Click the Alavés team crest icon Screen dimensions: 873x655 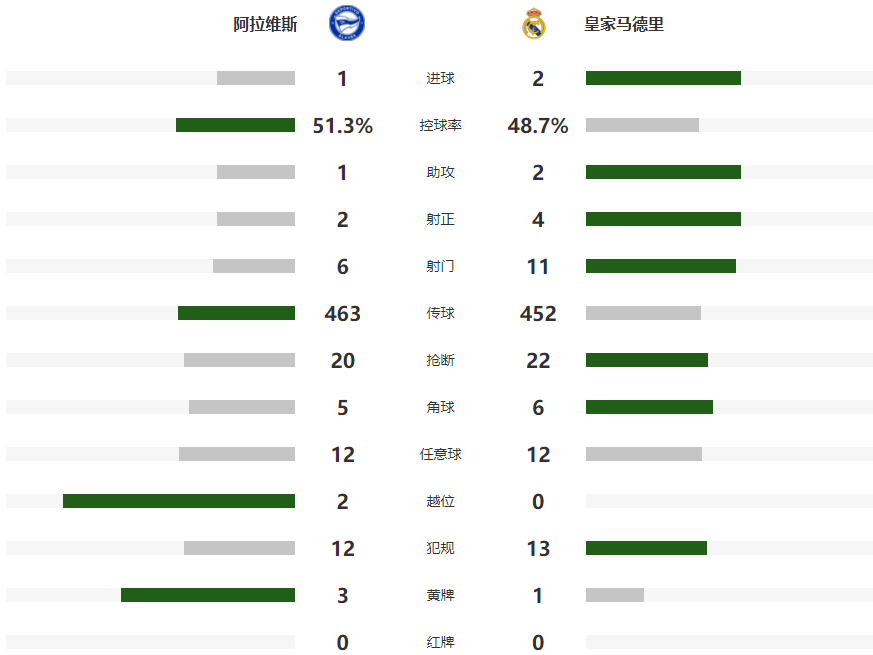(347, 24)
